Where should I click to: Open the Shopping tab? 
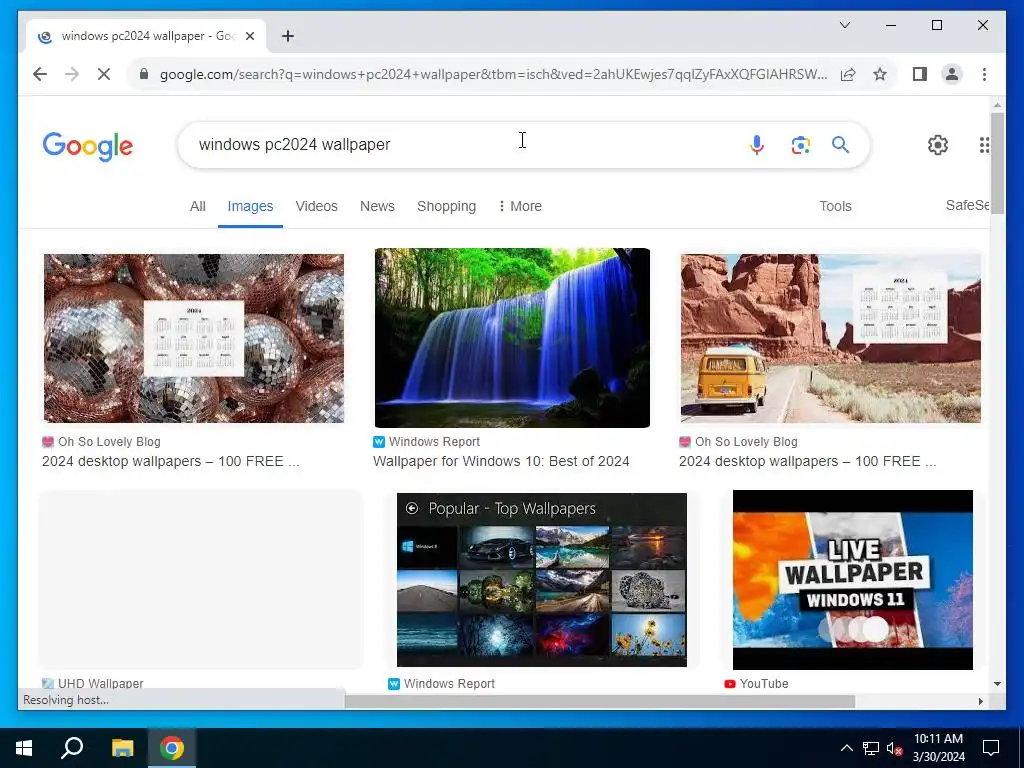(446, 206)
